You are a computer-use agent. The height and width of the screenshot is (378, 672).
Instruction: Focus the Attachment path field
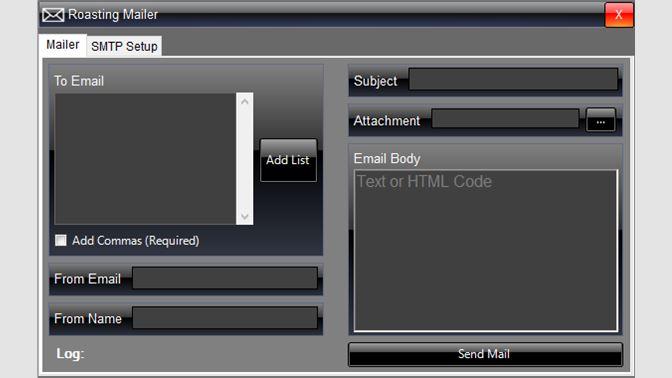pyautogui.click(x=505, y=118)
